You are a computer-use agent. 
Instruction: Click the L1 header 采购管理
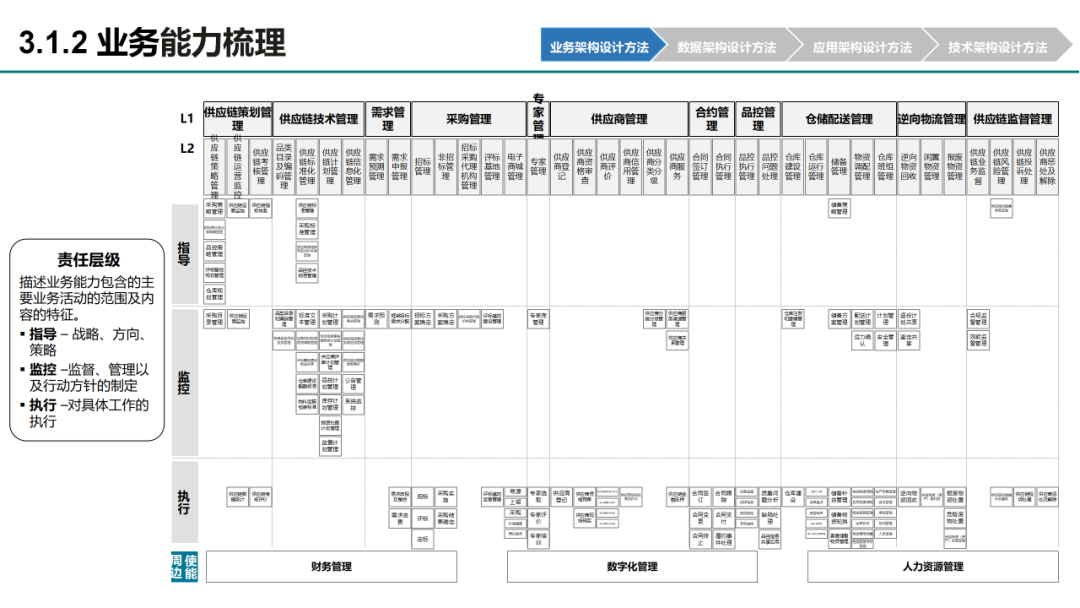coord(468,118)
